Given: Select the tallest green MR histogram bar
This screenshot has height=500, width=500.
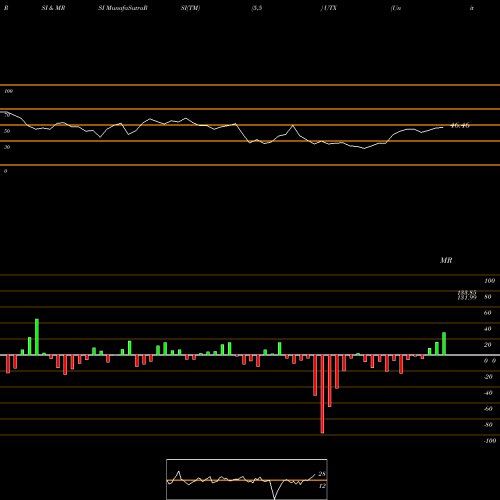Looking at the screenshot, I should coord(37,337).
